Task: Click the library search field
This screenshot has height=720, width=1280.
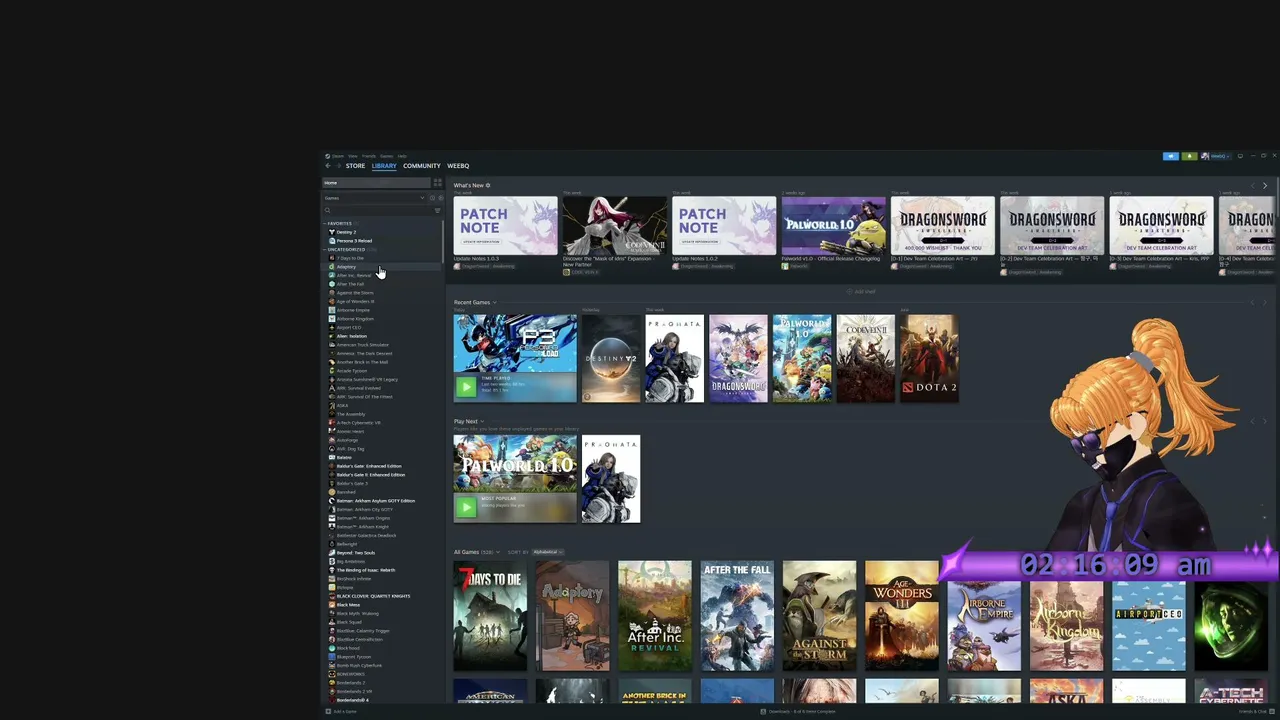Action: (x=377, y=210)
